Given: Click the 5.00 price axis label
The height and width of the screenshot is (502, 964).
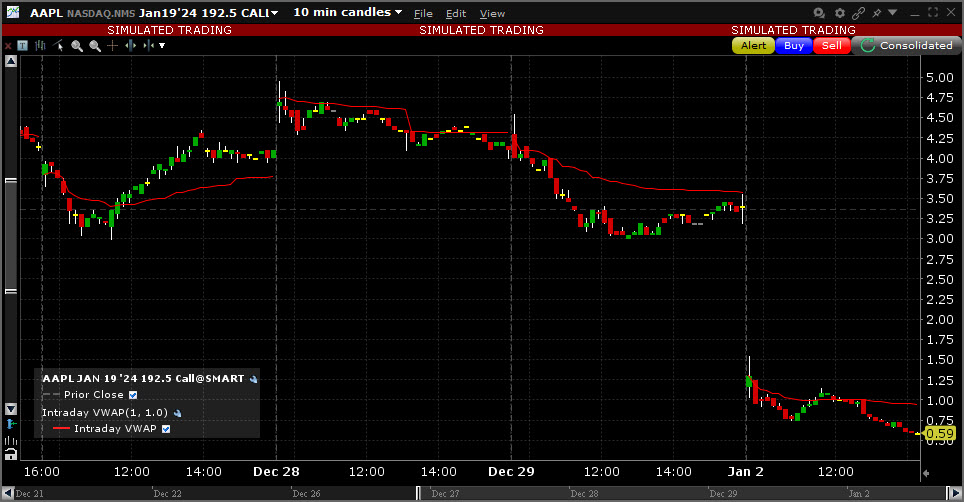Looking at the screenshot, I should click(939, 77).
